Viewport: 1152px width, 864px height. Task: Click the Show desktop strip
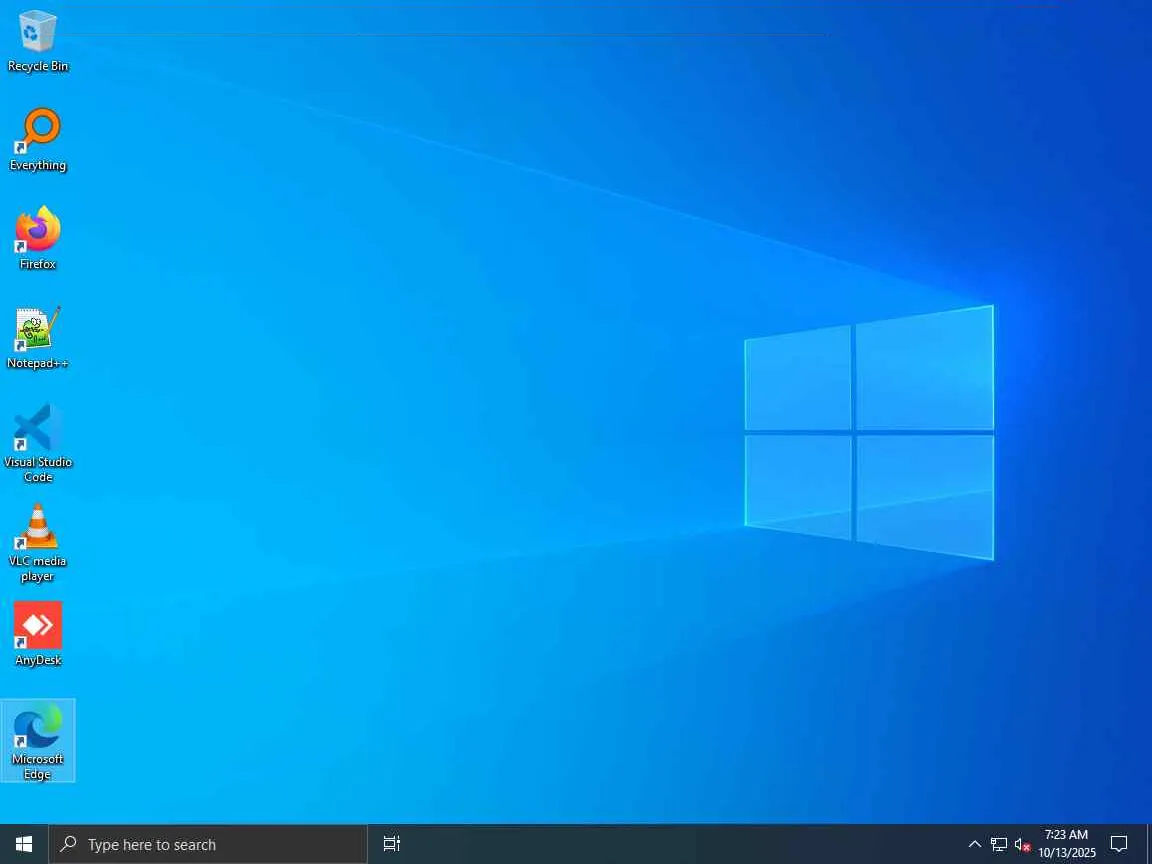pos(1148,844)
